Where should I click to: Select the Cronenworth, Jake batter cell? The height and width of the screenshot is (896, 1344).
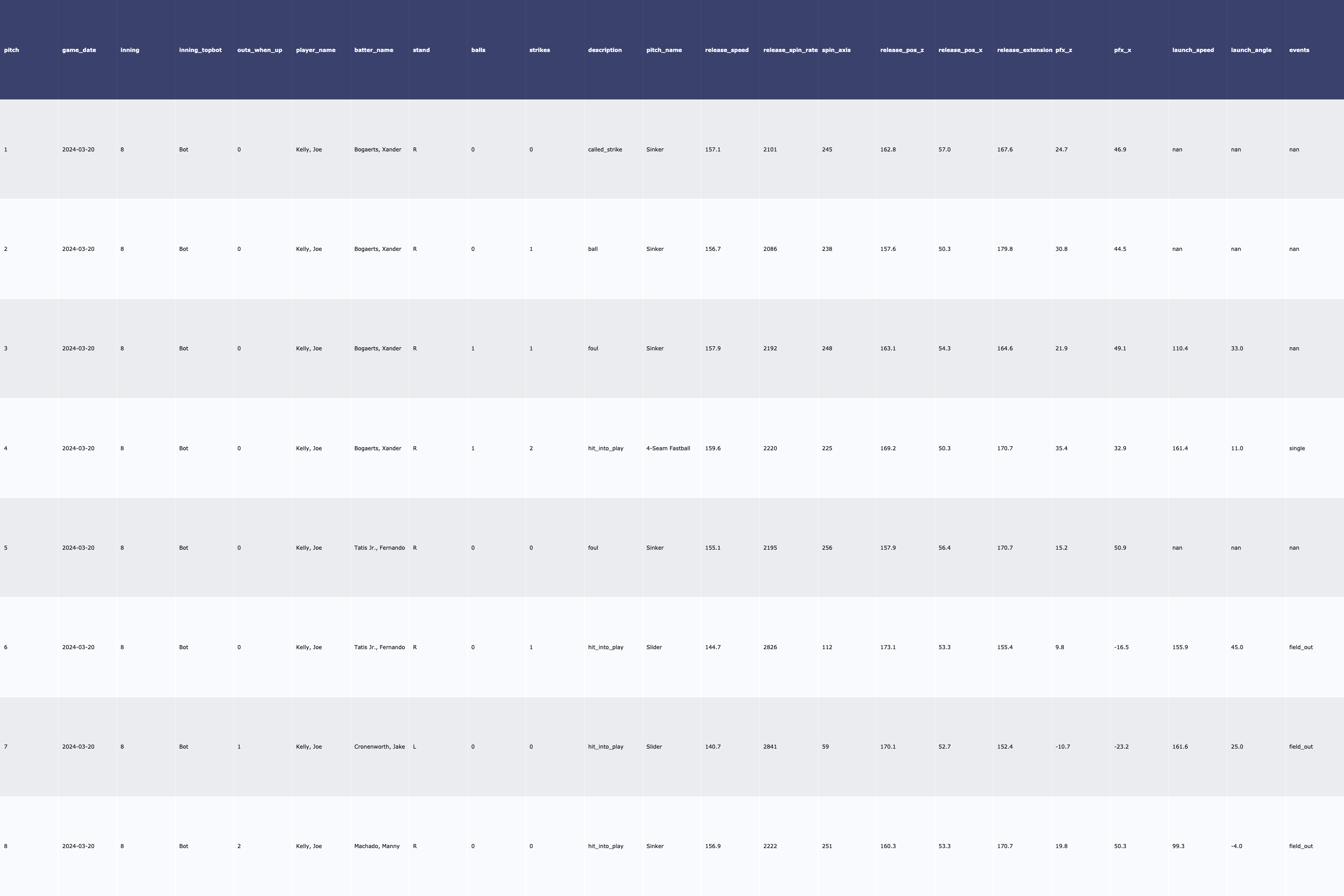click(x=379, y=747)
